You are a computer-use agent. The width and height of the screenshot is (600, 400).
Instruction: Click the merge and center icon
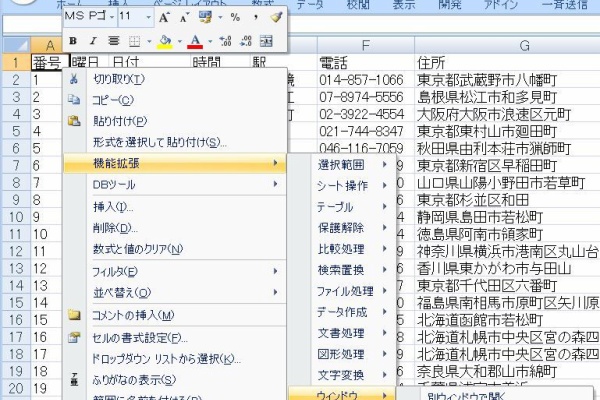(x=266, y=41)
